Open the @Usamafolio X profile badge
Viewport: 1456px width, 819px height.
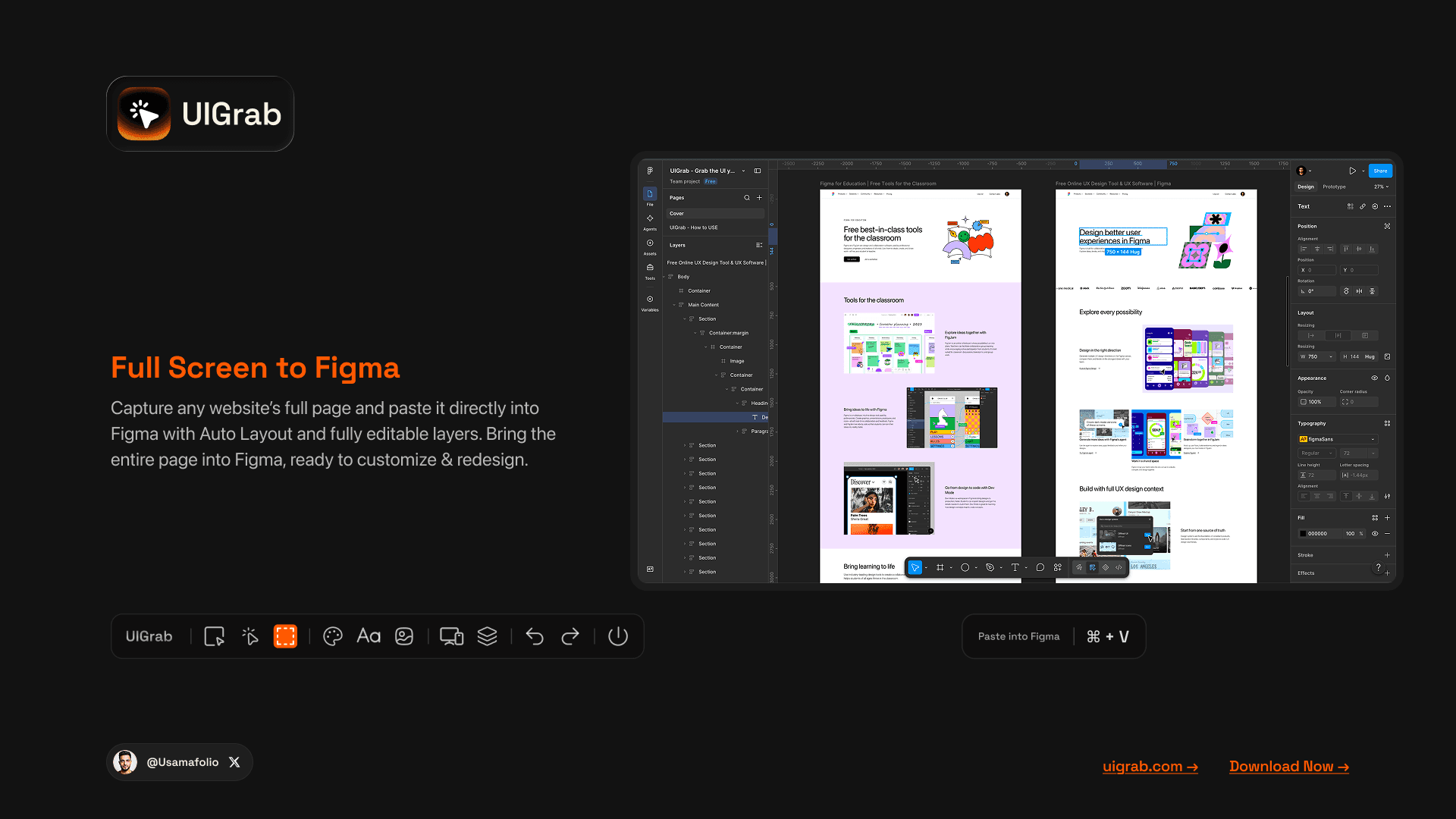click(x=180, y=762)
